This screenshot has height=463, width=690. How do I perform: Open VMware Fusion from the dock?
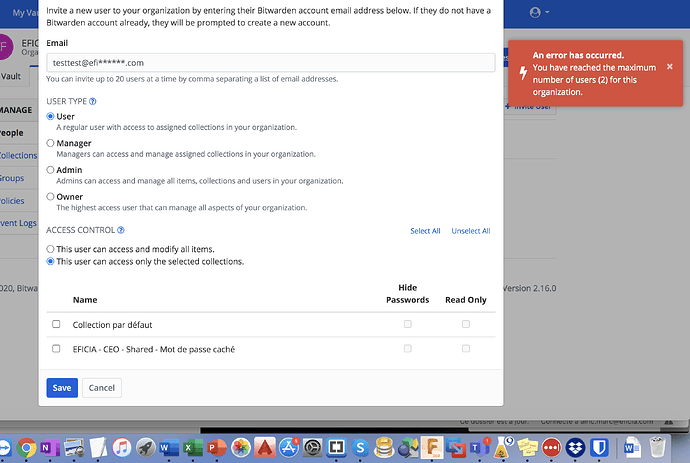coord(455,448)
